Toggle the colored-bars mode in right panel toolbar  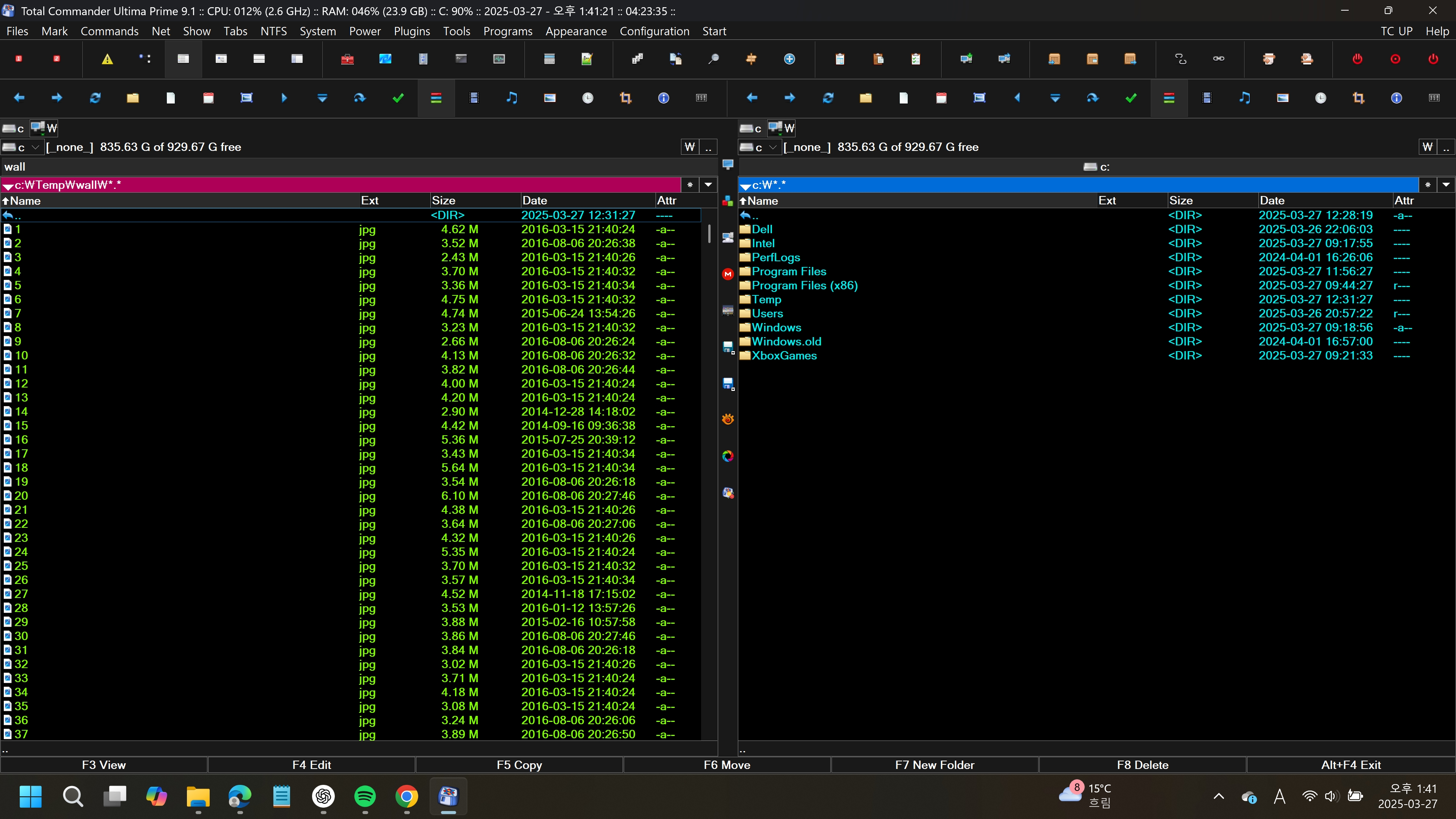(1169, 98)
